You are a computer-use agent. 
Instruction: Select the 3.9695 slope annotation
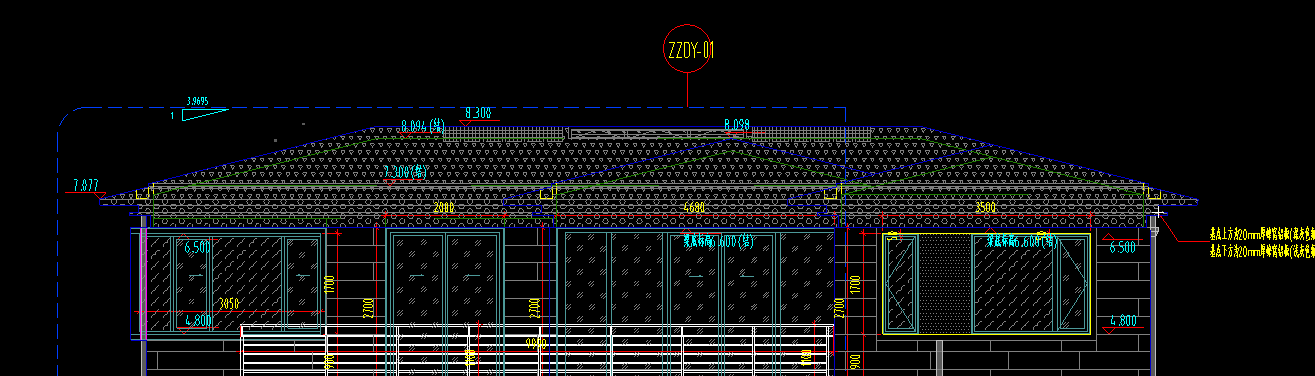[197, 102]
